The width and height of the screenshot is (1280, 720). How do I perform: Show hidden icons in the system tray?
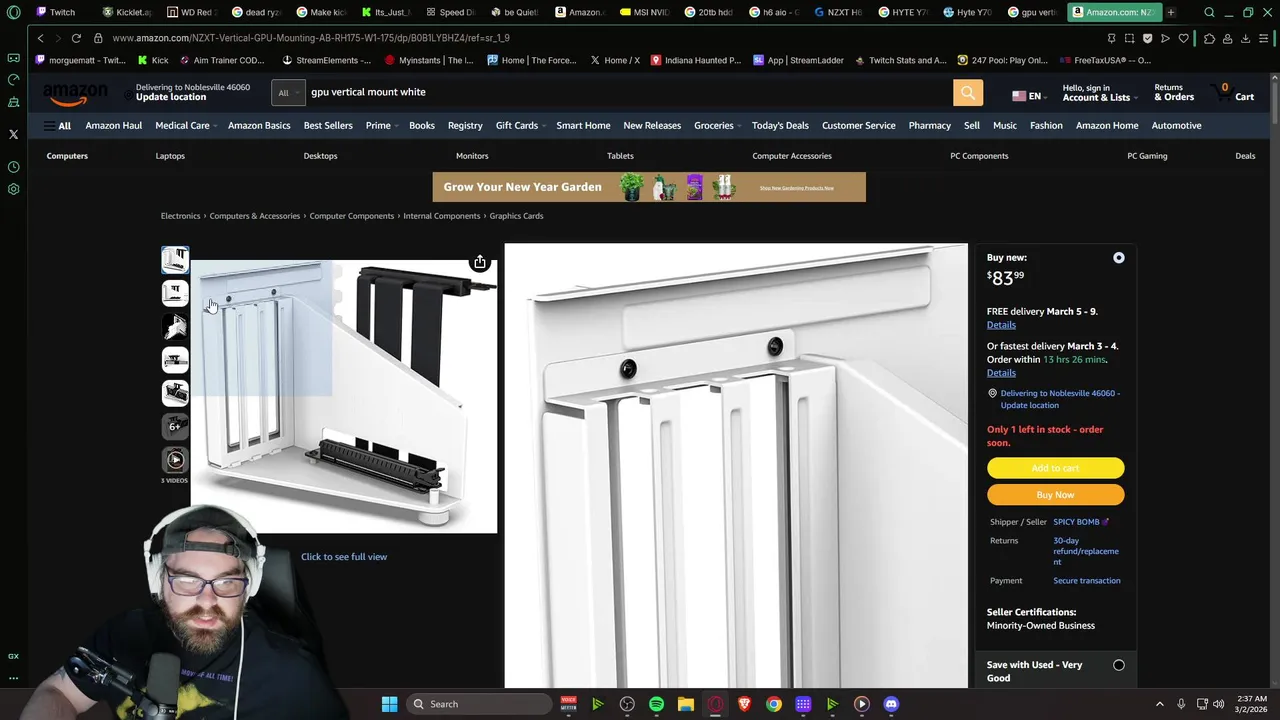(1160, 704)
